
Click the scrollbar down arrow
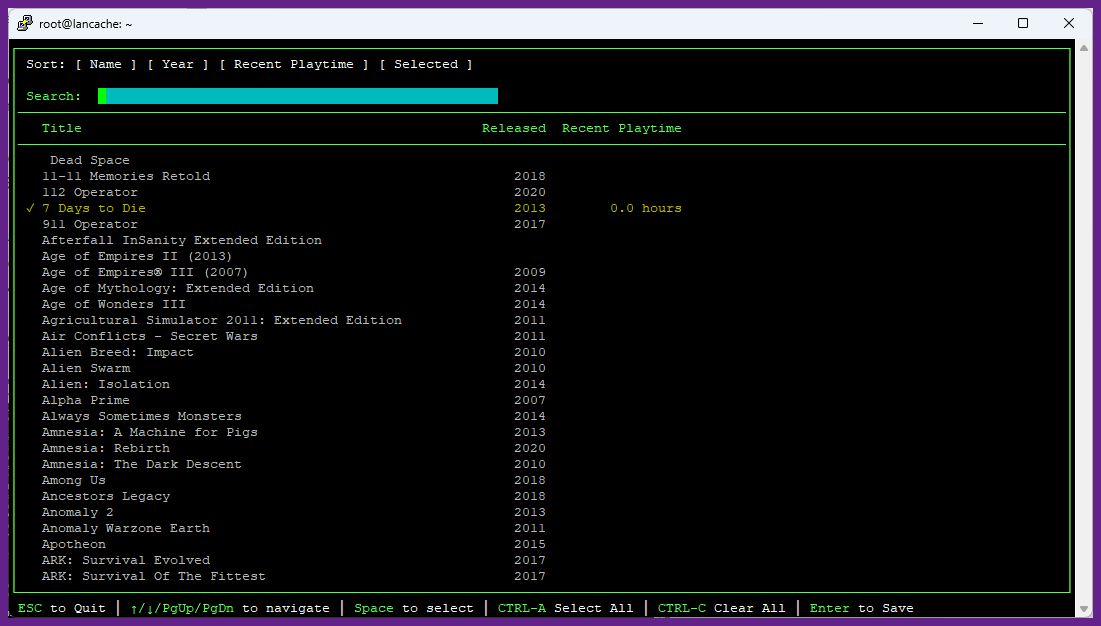click(1083, 609)
